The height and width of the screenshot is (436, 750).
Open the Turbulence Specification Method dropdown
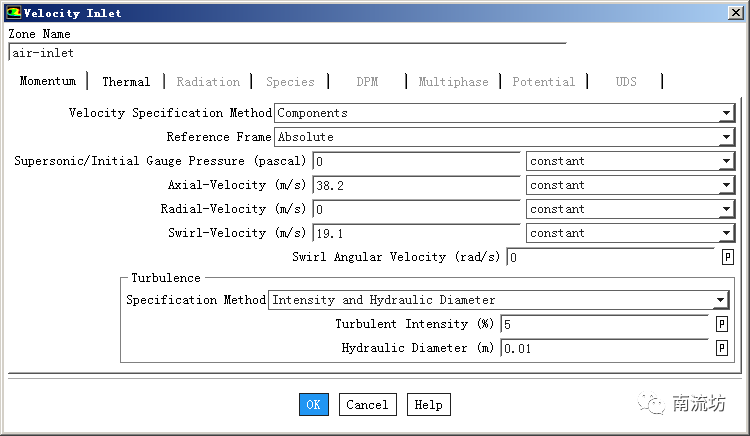720,300
